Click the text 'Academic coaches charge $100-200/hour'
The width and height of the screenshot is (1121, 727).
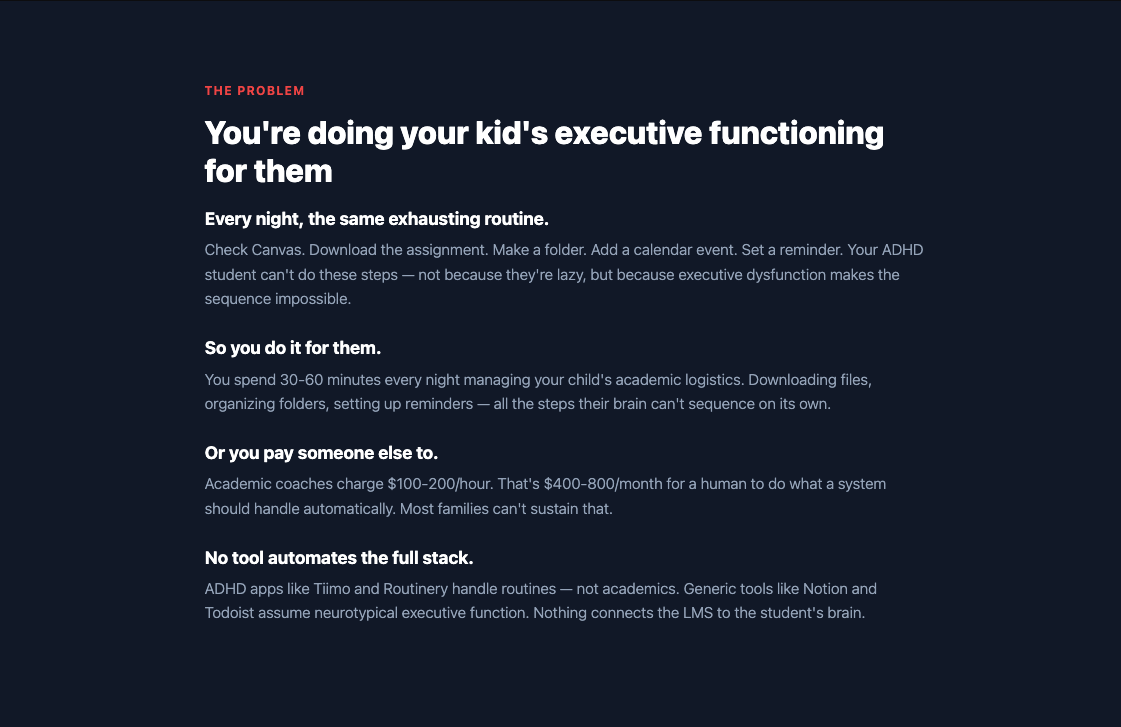point(348,484)
